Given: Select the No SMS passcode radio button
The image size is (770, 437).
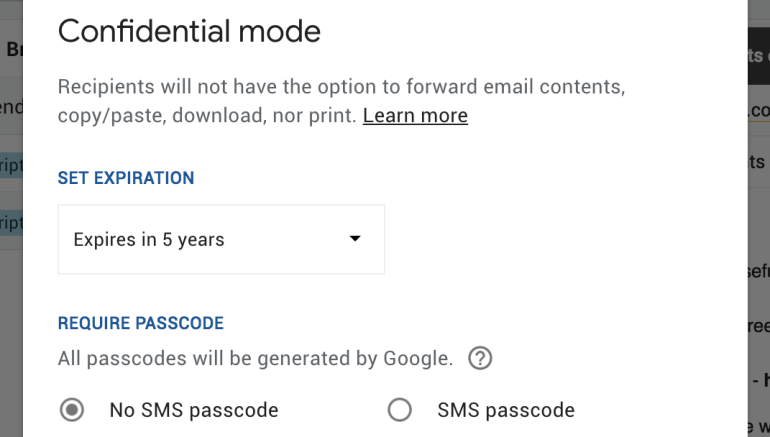Looking at the screenshot, I should point(72,410).
